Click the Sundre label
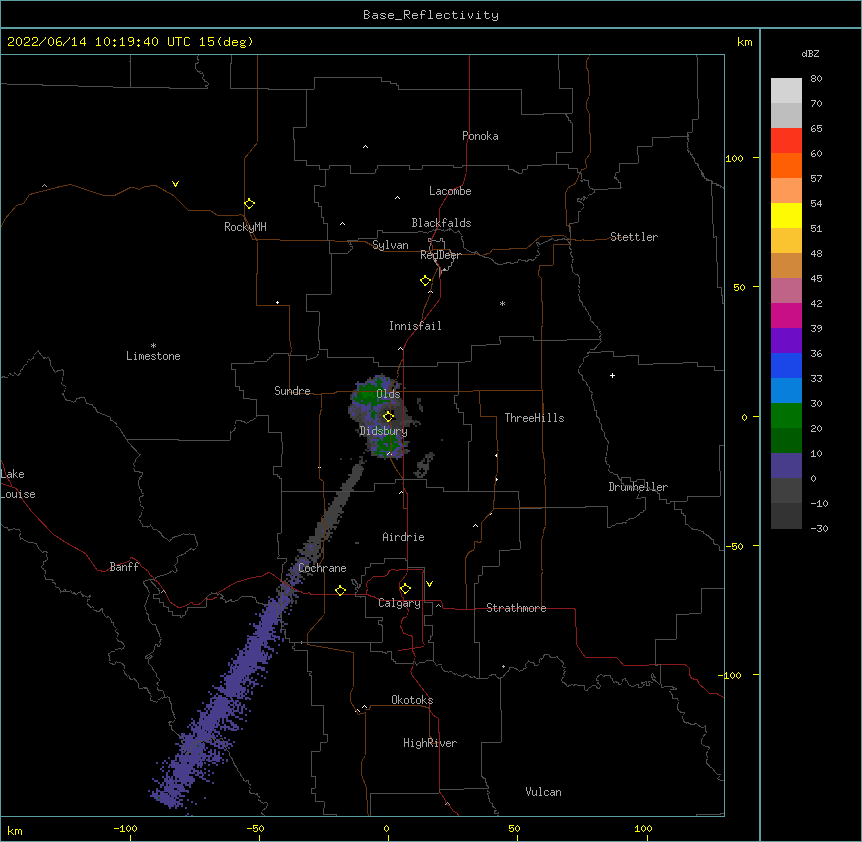The image size is (862, 842). [292, 391]
